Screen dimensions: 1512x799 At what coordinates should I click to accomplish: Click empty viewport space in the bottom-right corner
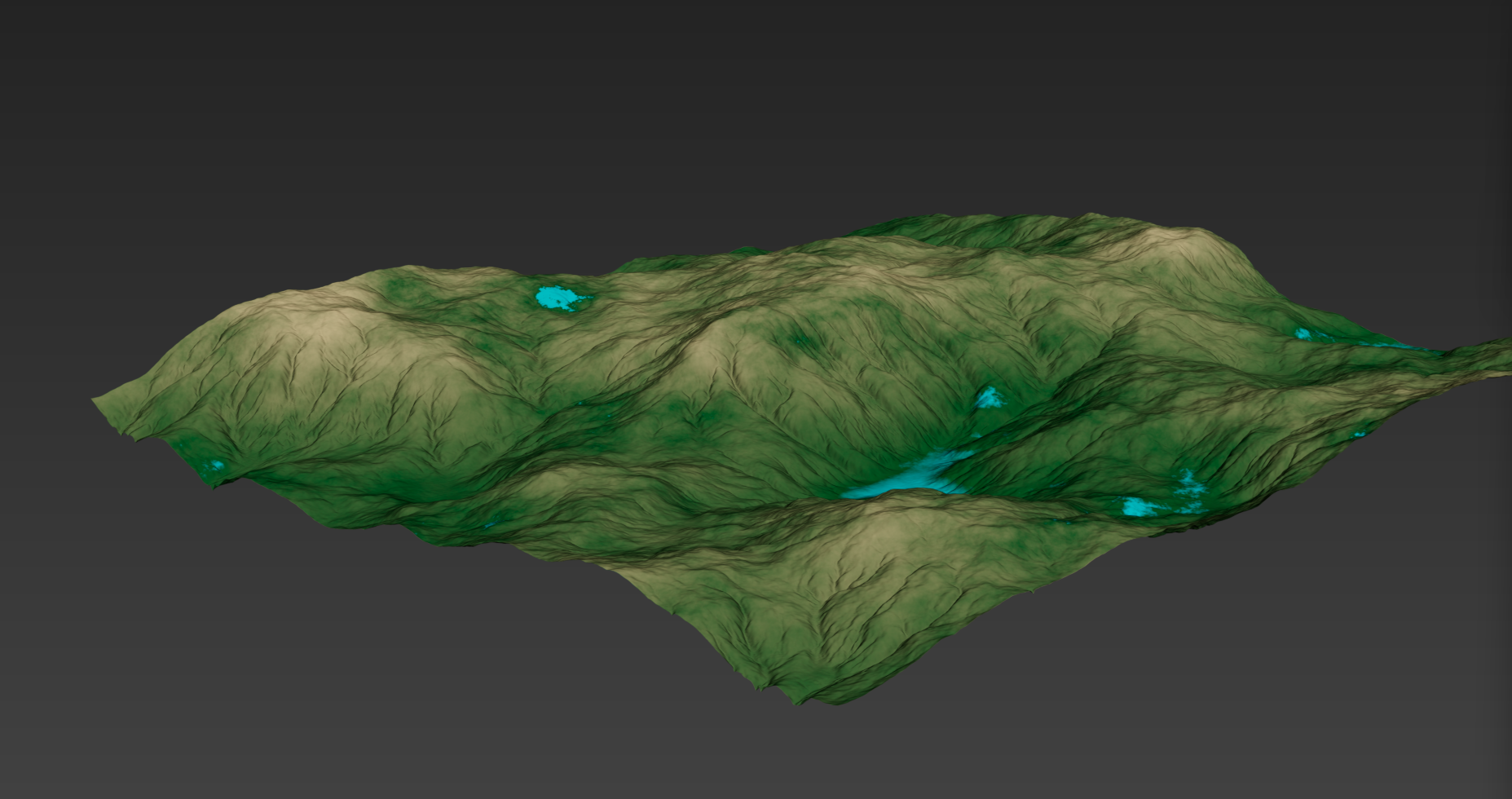[1386, 717]
